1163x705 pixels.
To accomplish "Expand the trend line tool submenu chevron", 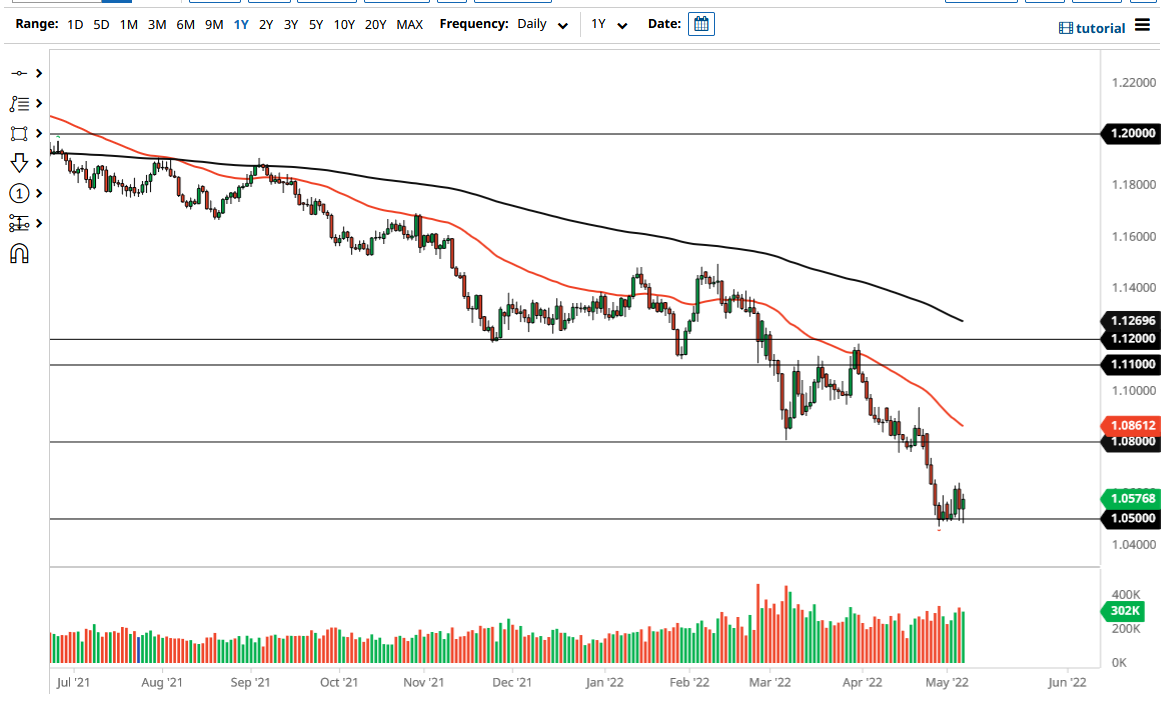I will (x=38, y=72).
